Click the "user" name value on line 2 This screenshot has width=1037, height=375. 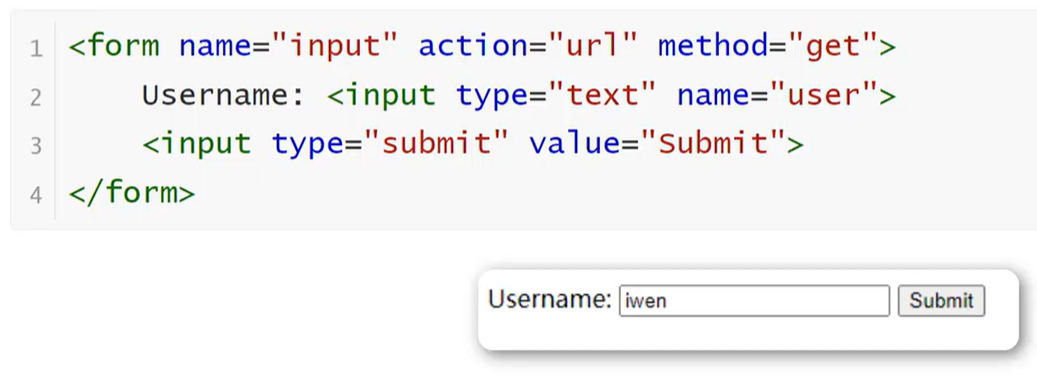pyautogui.click(x=823, y=96)
